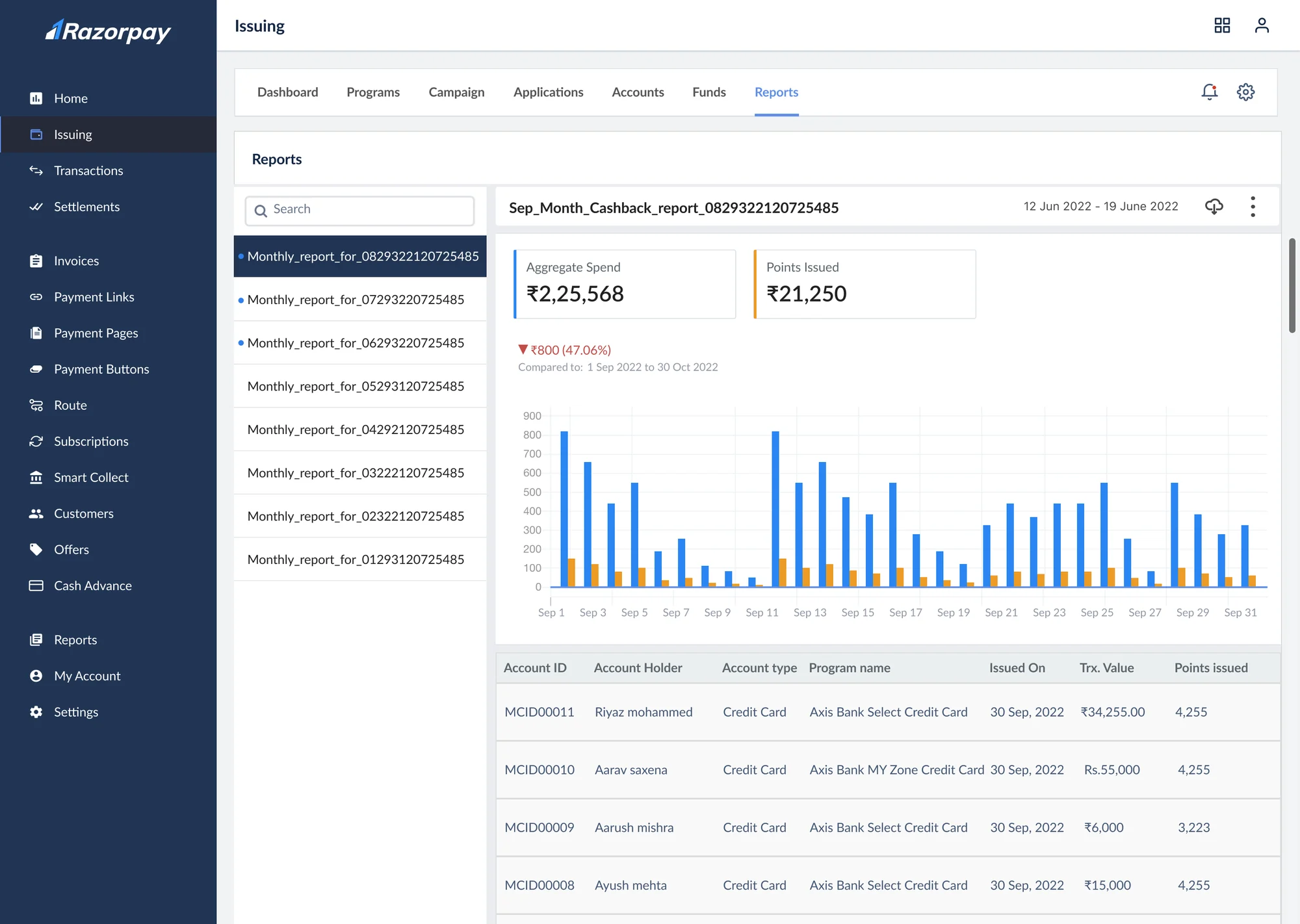Open the user profile icon in header

point(1262,25)
